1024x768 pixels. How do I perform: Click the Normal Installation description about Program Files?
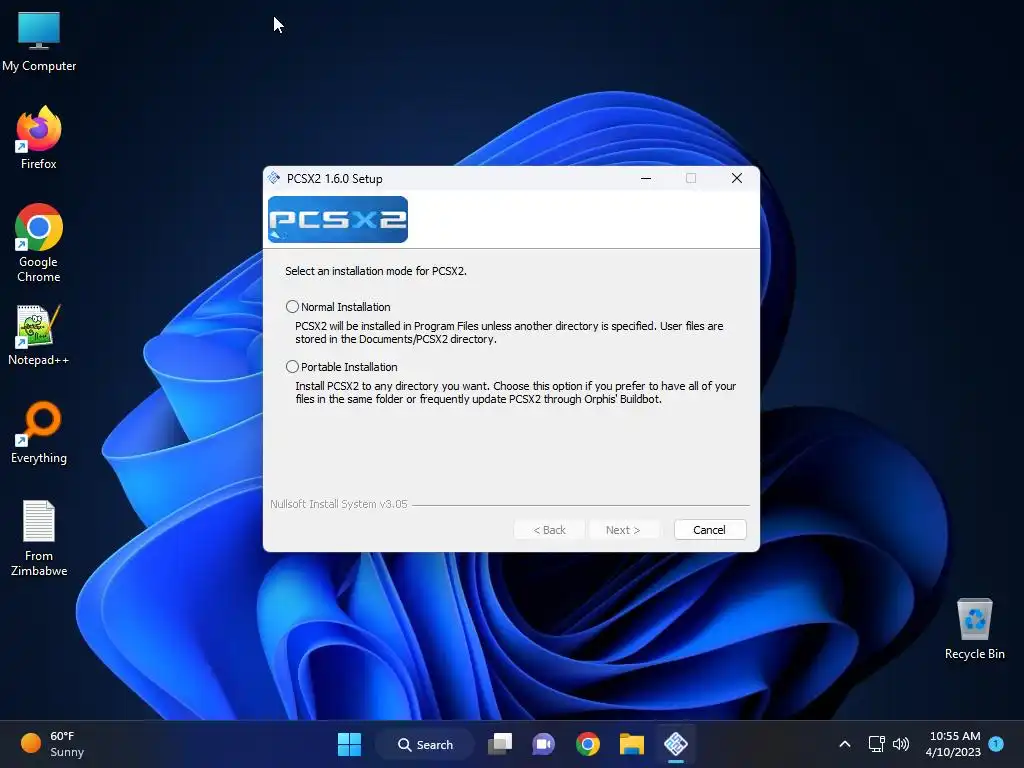coord(509,332)
